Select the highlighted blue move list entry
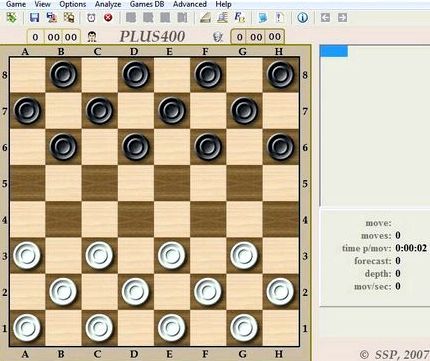The image size is (430, 361). [x=334, y=51]
